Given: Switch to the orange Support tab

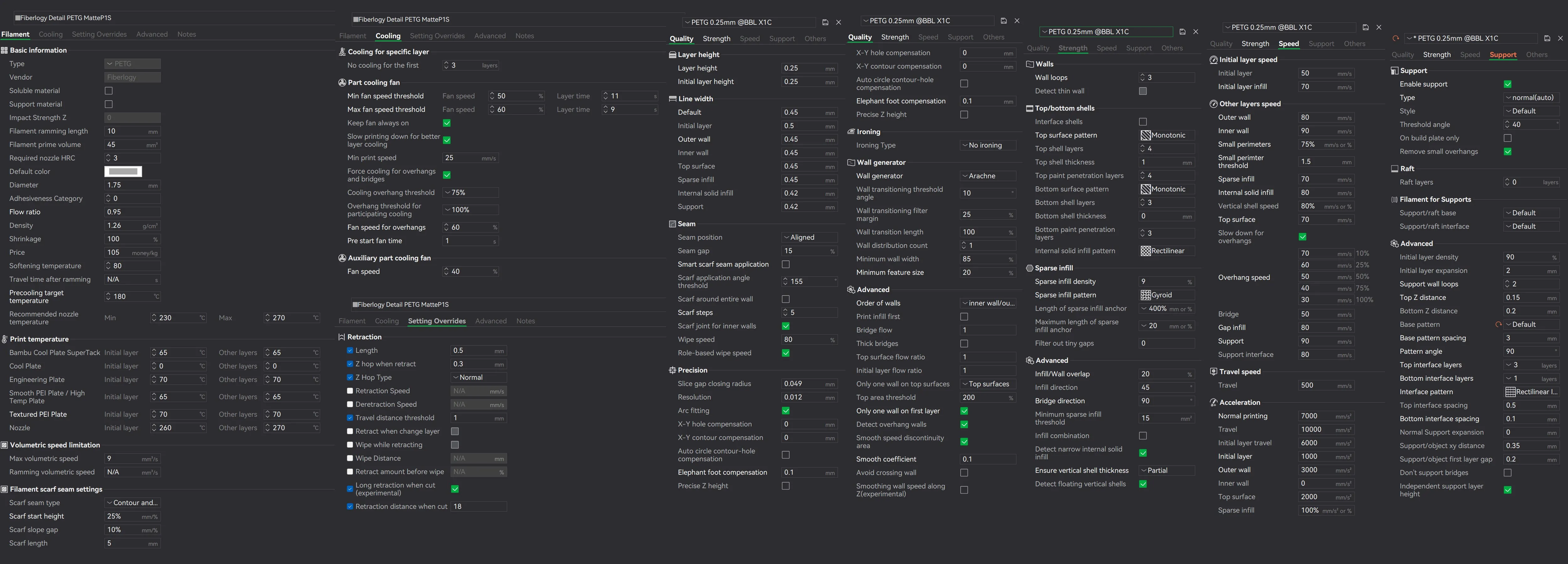Looking at the screenshot, I should [1502, 55].
